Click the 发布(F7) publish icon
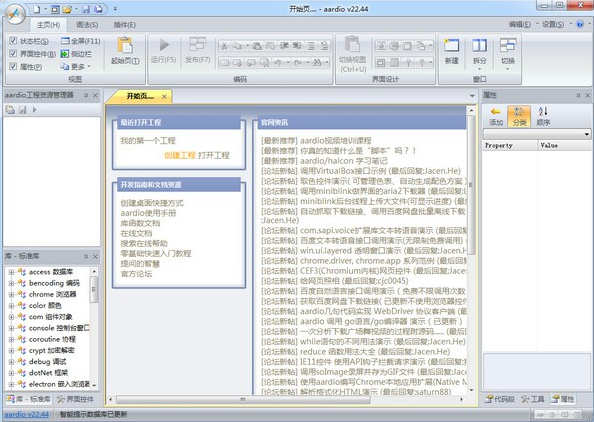Viewport: 594px width, 422px height. [x=197, y=44]
